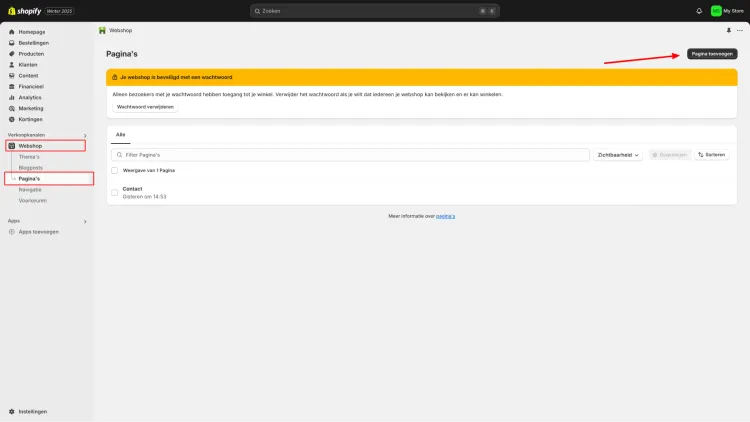Viewport: 750px width, 422px height.
Task: Click the Wachtwoord verwijderen button
Action: (145, 107)
